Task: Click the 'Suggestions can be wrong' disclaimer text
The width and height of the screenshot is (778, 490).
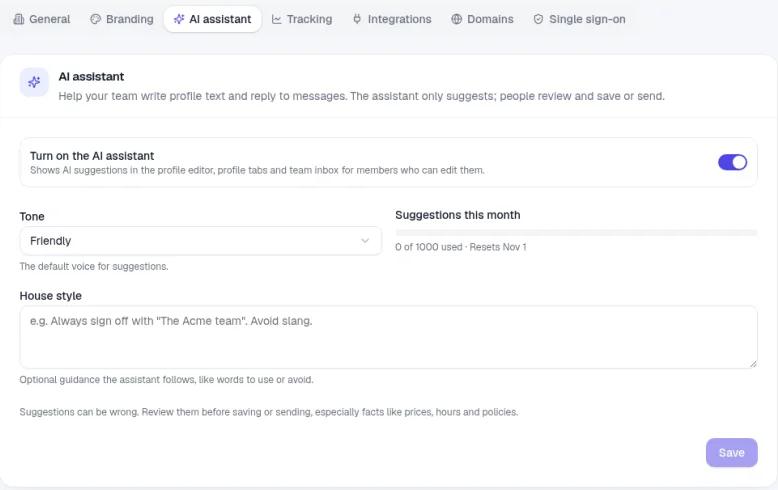Action: 269,412
